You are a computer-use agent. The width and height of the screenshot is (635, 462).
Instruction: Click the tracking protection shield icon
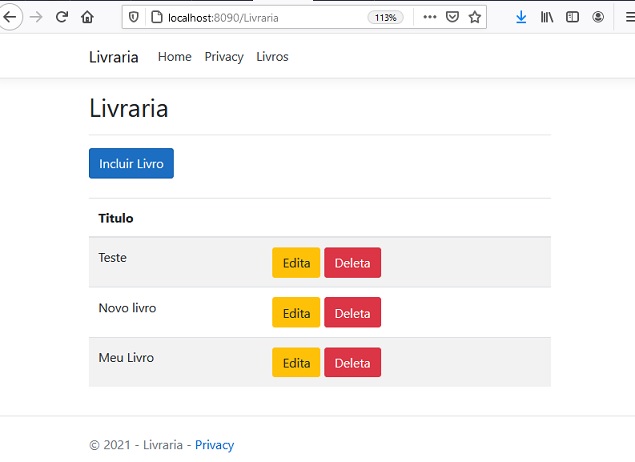[133, 17]
